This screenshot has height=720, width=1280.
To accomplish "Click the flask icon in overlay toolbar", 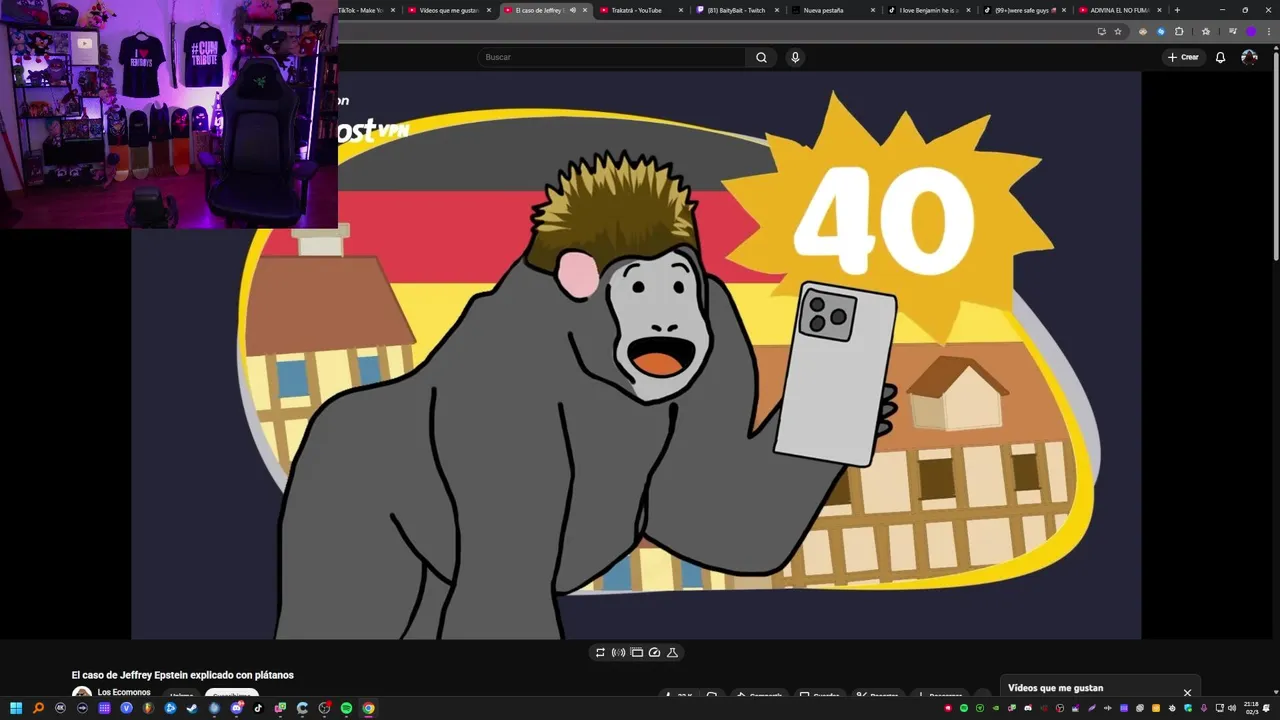I will (672, 652).
